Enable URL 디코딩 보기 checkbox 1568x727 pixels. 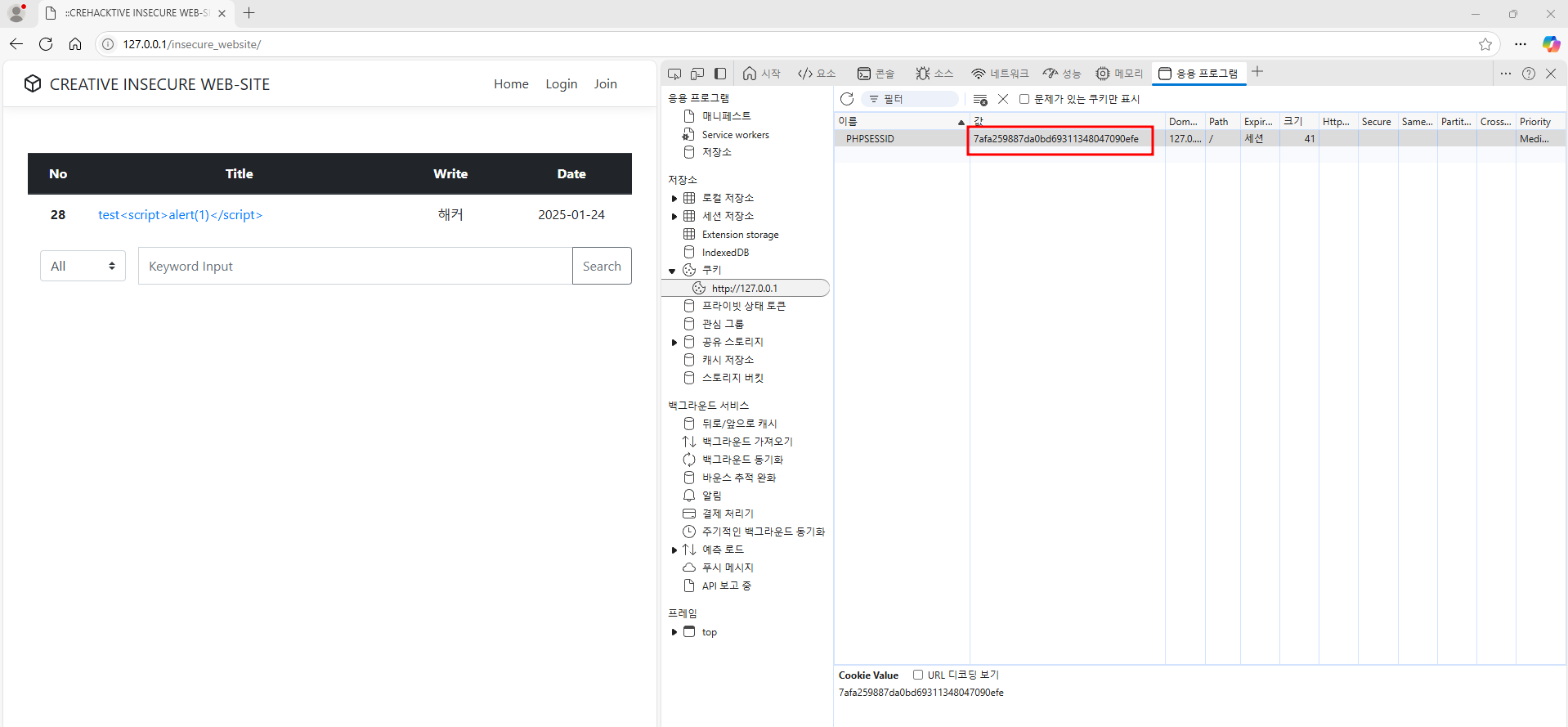click(x=918, y=675)
